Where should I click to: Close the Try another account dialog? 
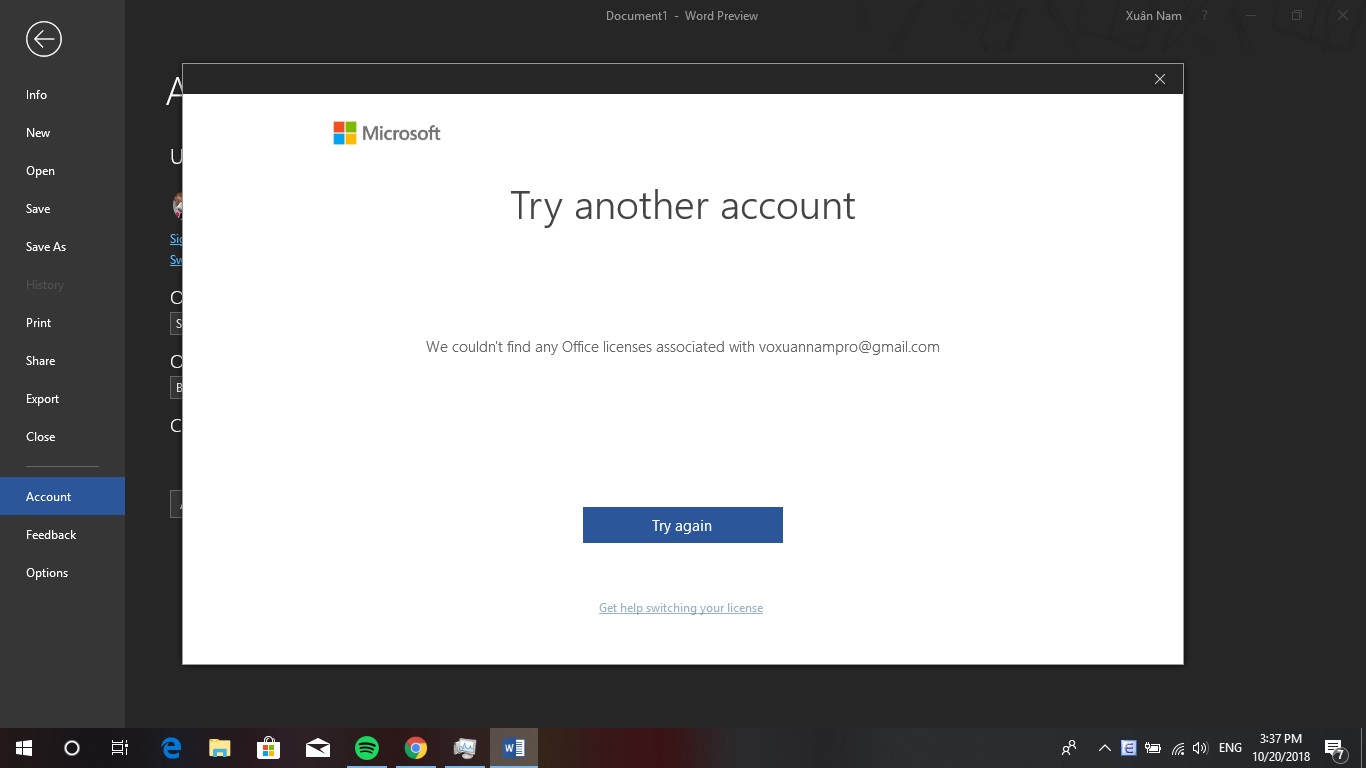click(1160, 79)
